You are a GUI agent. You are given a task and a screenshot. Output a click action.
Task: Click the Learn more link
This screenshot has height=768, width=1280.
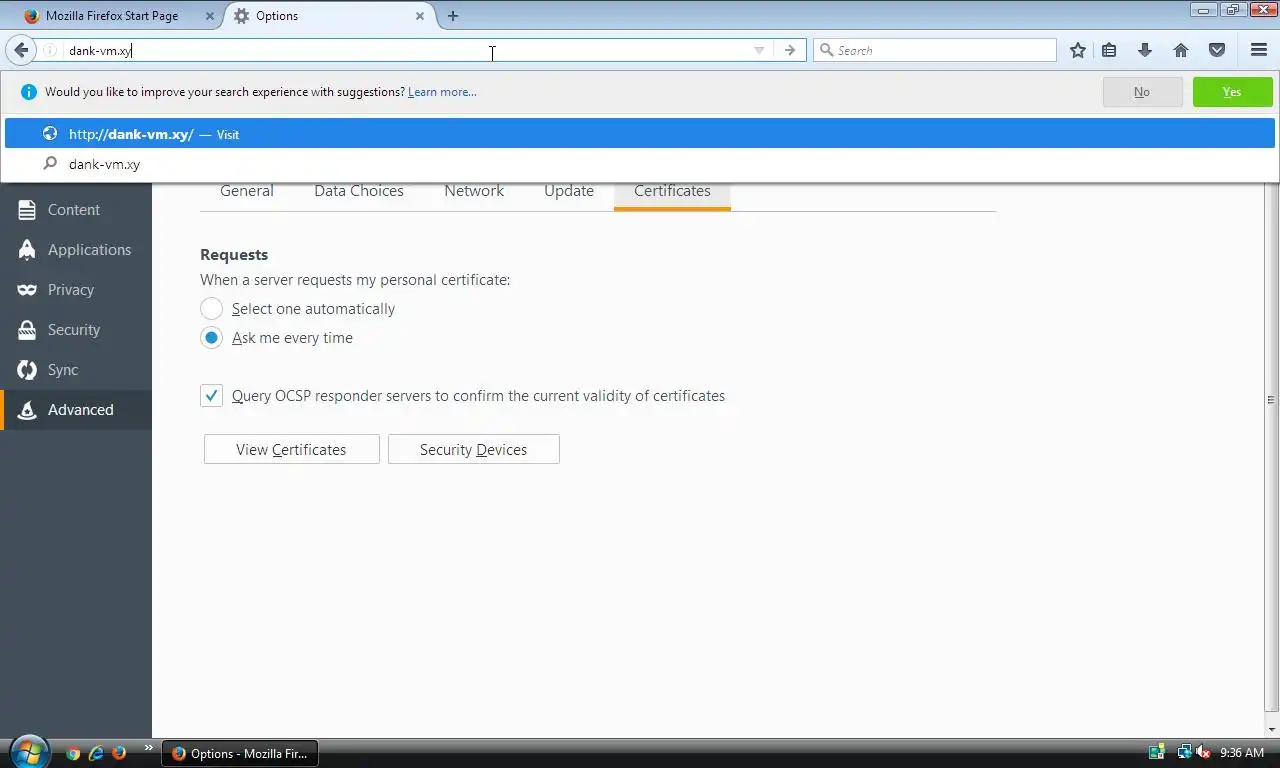click(442, 92)
